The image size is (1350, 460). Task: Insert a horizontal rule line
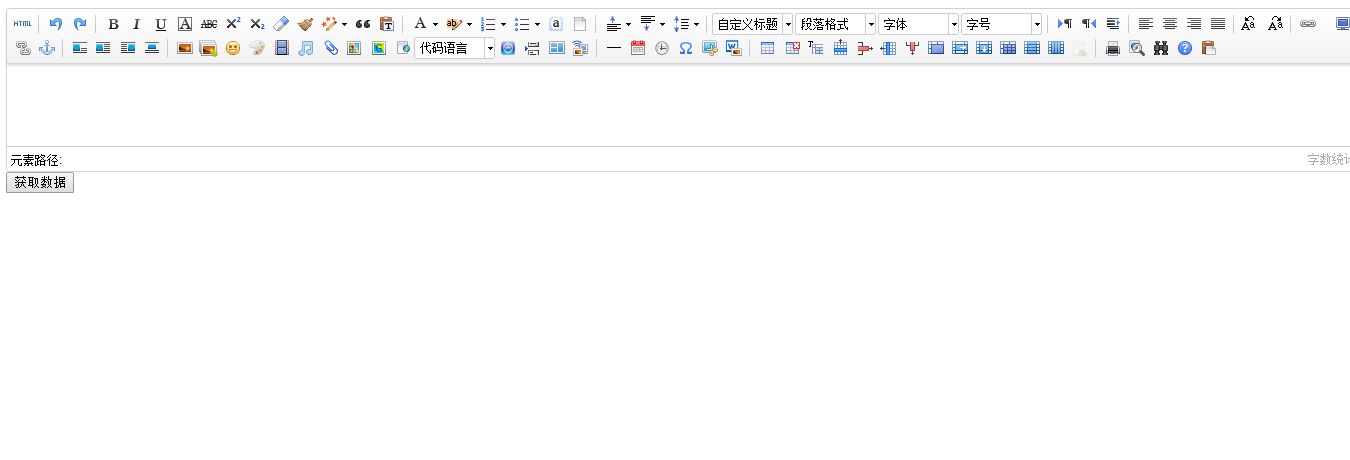(614, 48)
